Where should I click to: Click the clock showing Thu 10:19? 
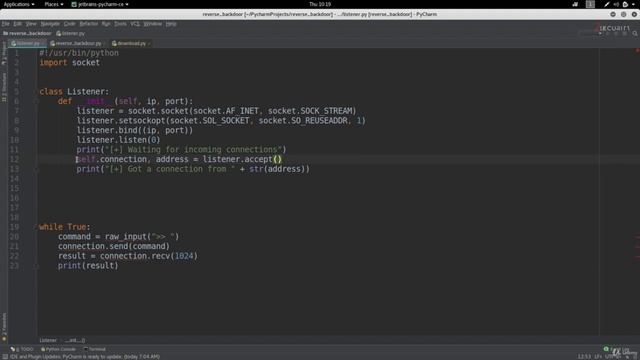click(x=320, y=4)
